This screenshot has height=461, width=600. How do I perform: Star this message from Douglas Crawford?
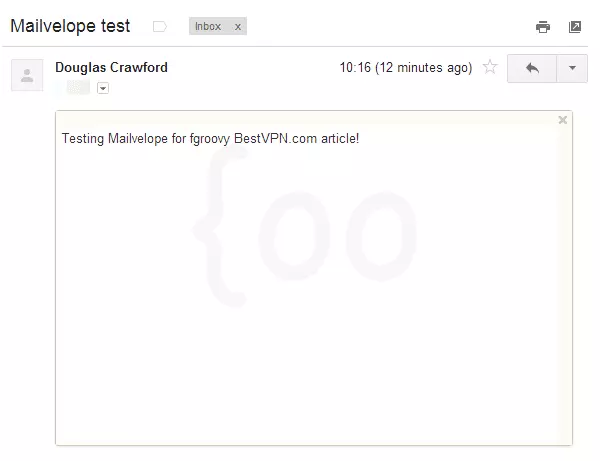(490, 68)
